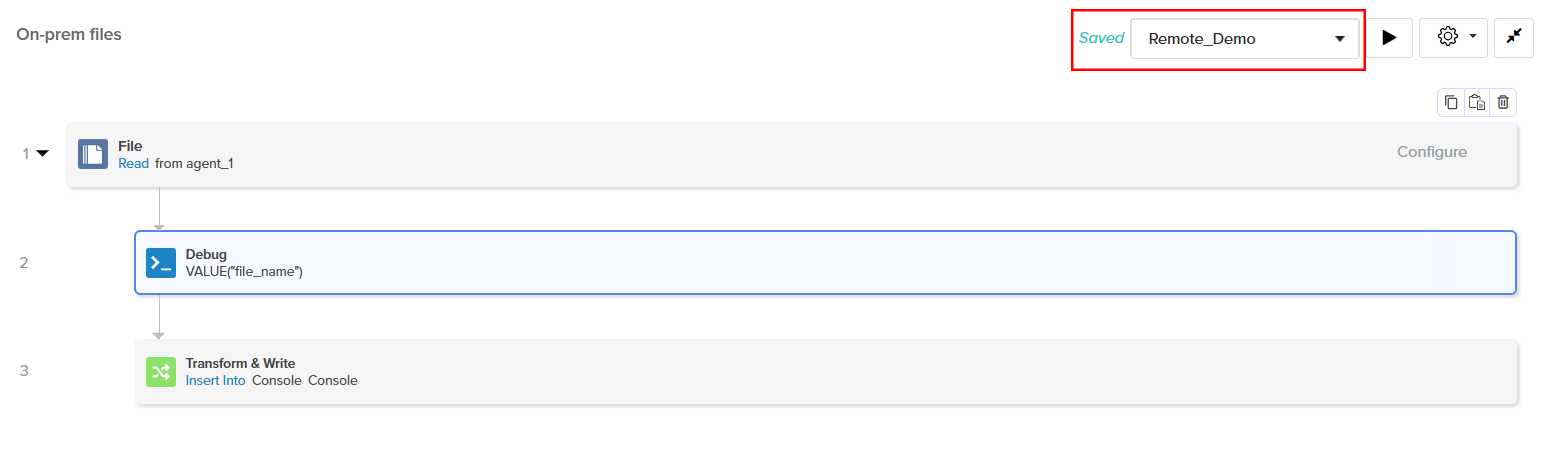Run the pipeline with the play button
Viewport: 1546px width, 467px height.
(x=1389, y=38)
